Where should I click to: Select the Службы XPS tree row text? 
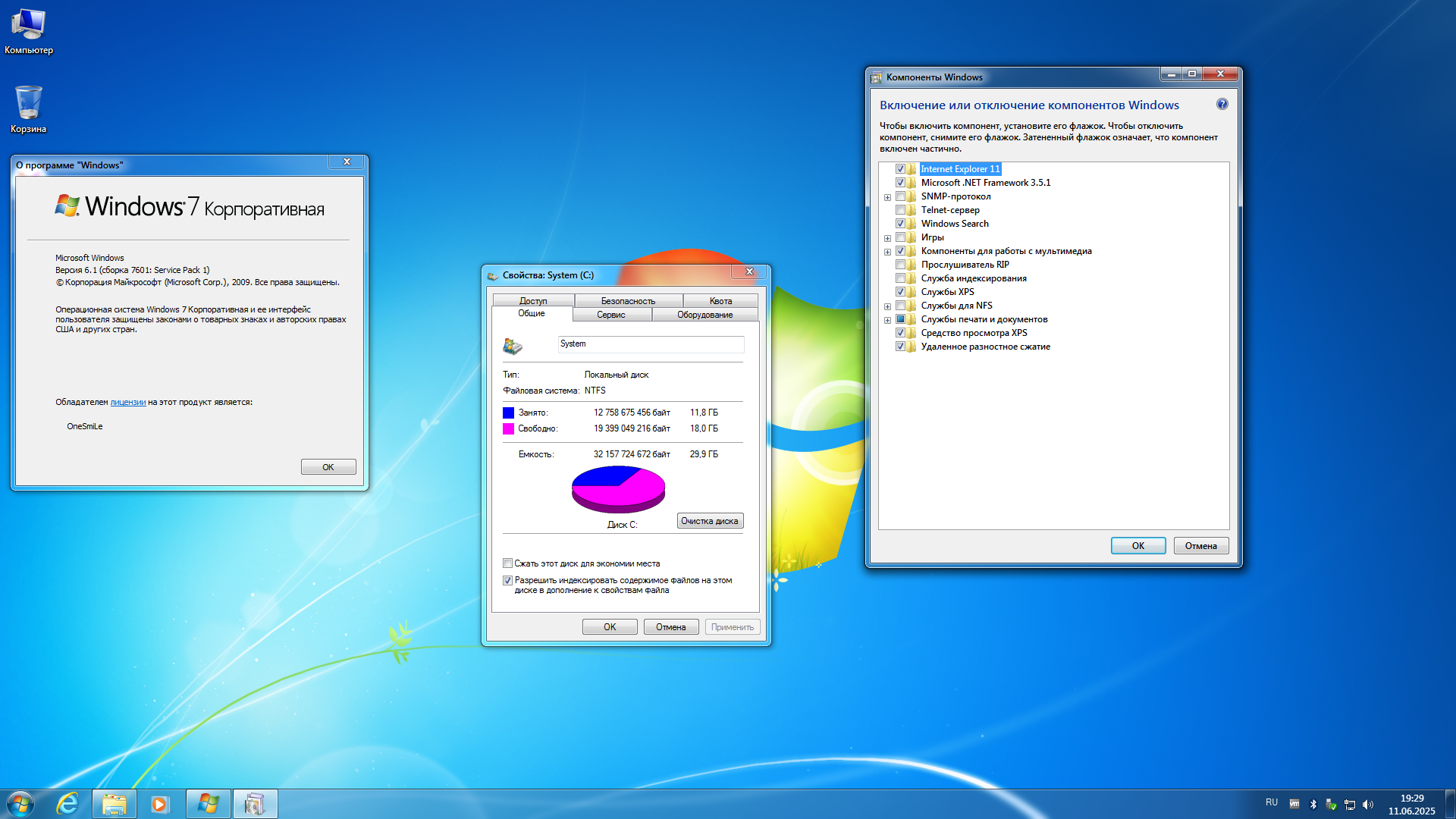(x=947, y=292)
